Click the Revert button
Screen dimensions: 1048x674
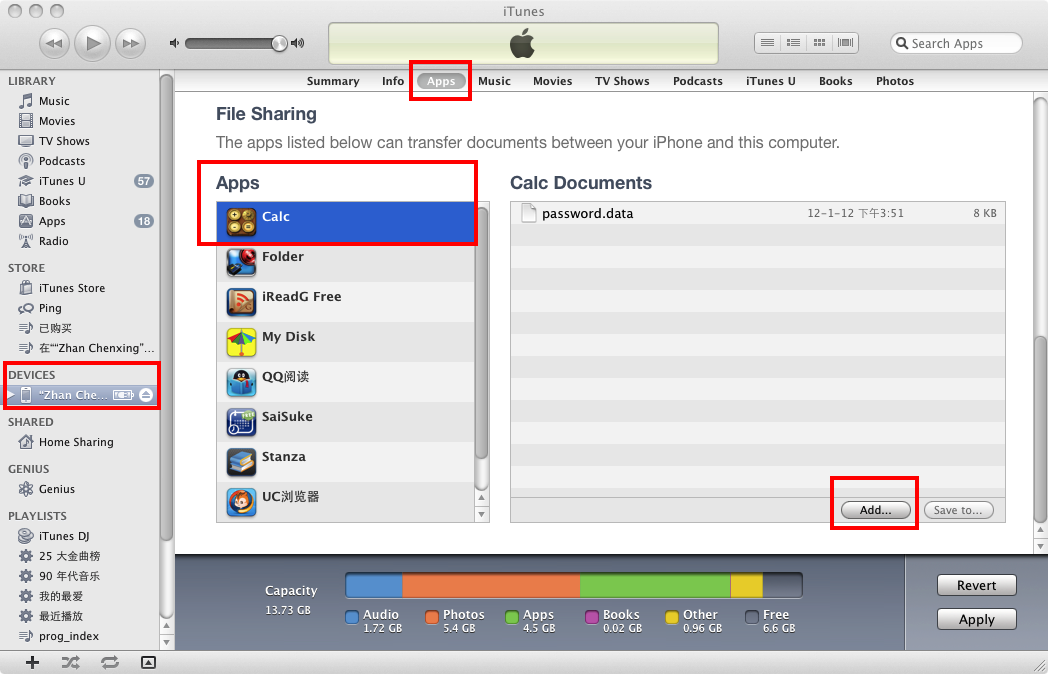tap(976, 585)
